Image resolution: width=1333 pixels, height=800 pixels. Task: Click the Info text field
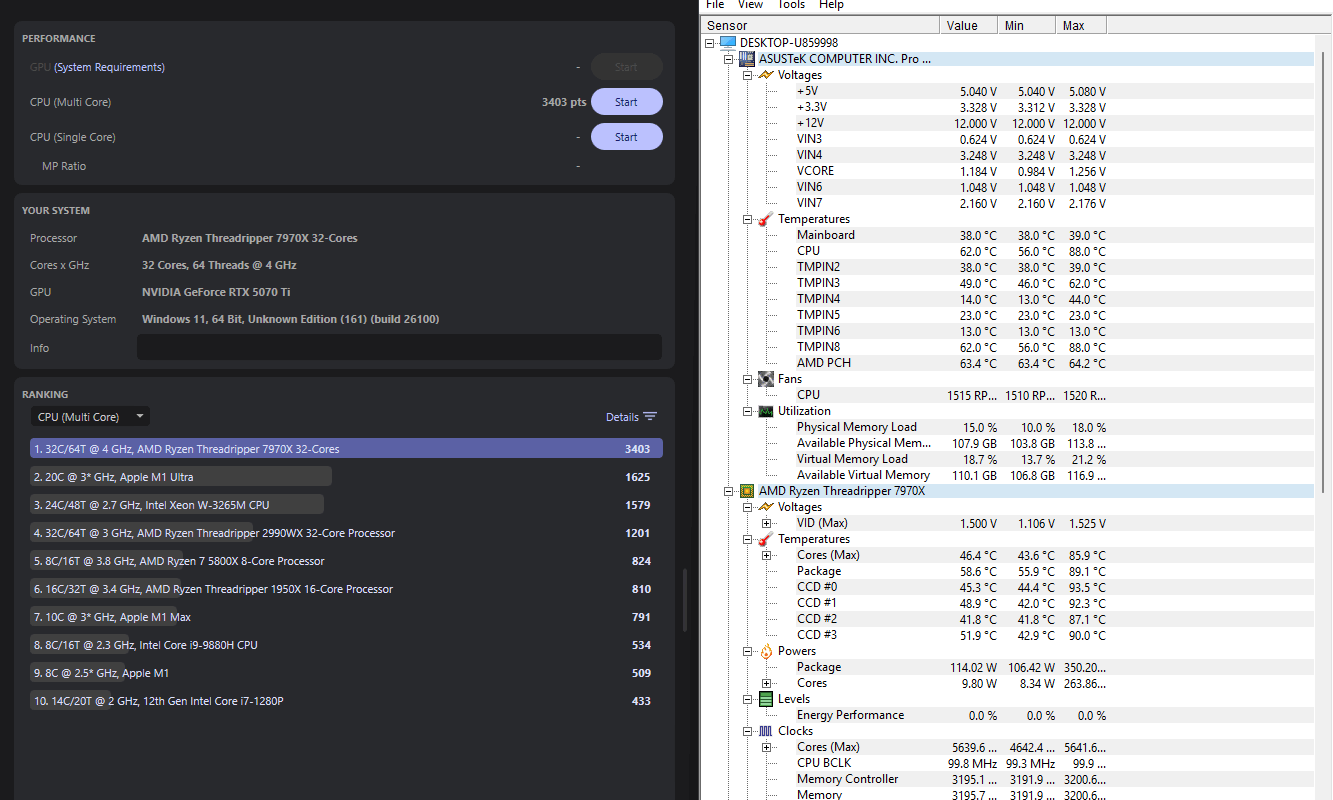click(399, 347)
